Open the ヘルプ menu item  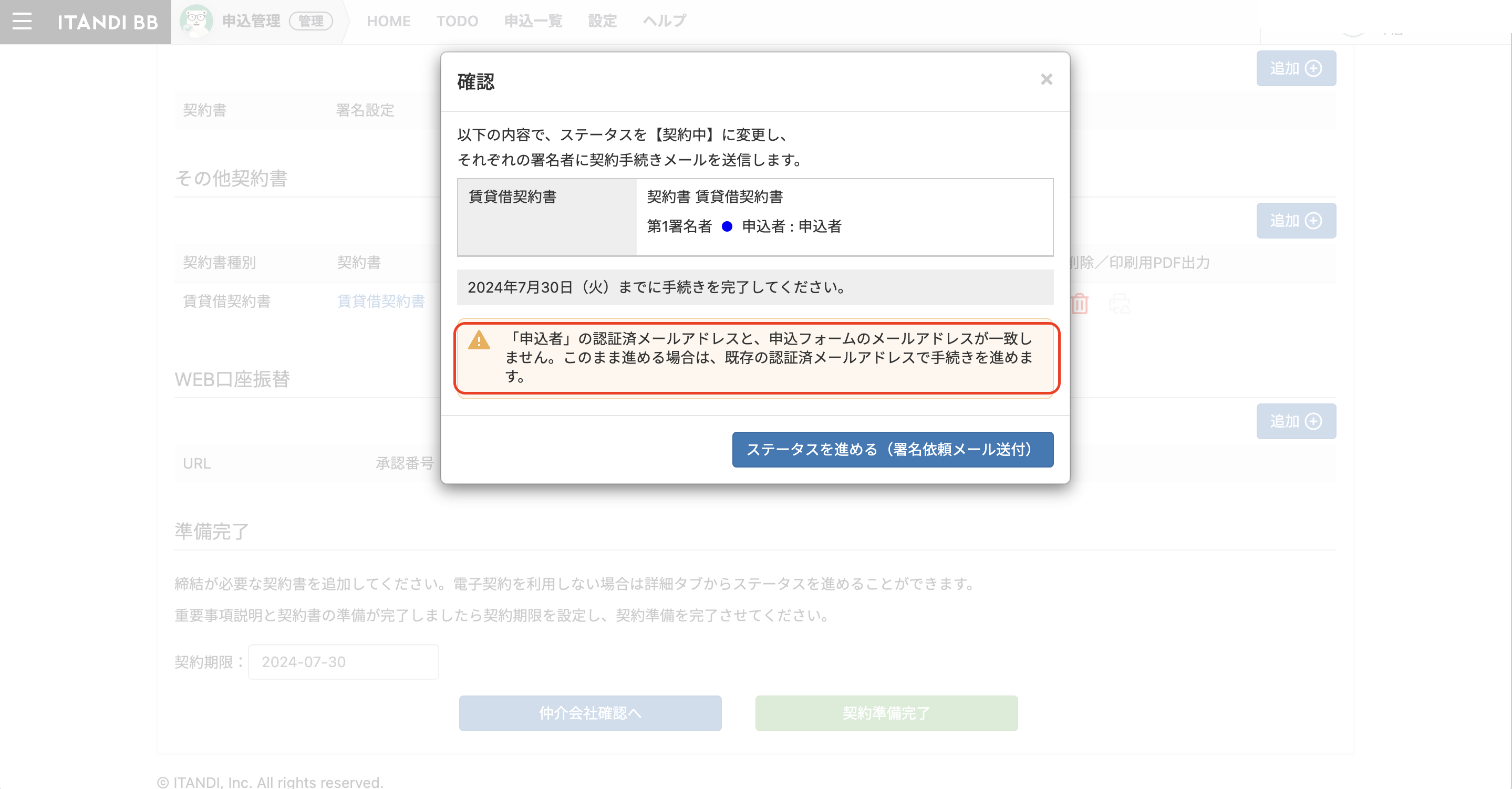point(665,21)
